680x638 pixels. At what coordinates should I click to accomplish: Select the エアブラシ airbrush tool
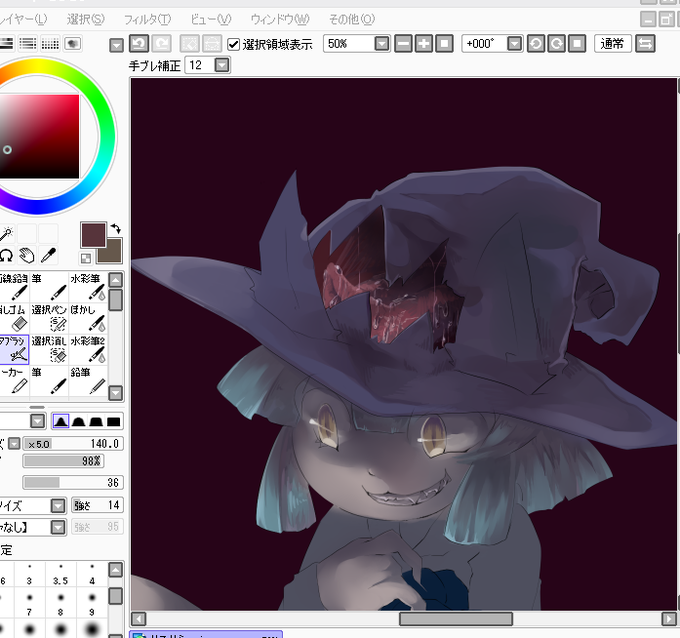point(14,349)
